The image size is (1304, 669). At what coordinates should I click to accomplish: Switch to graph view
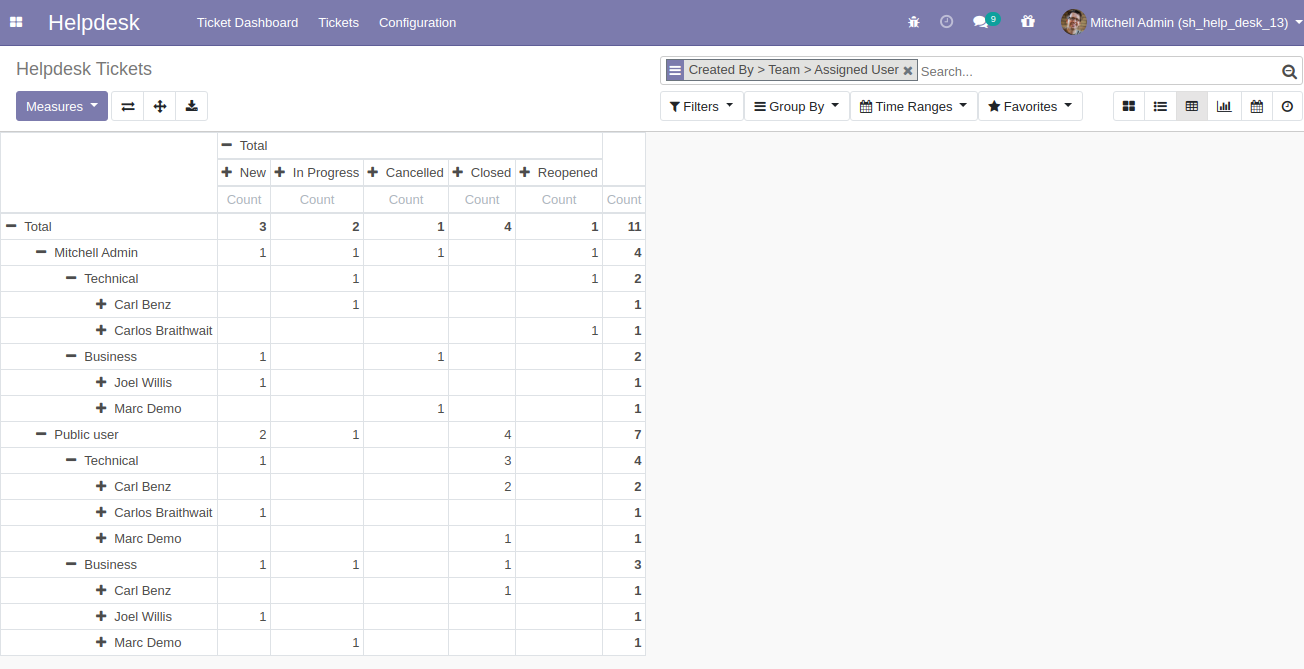coord(1224,106)
